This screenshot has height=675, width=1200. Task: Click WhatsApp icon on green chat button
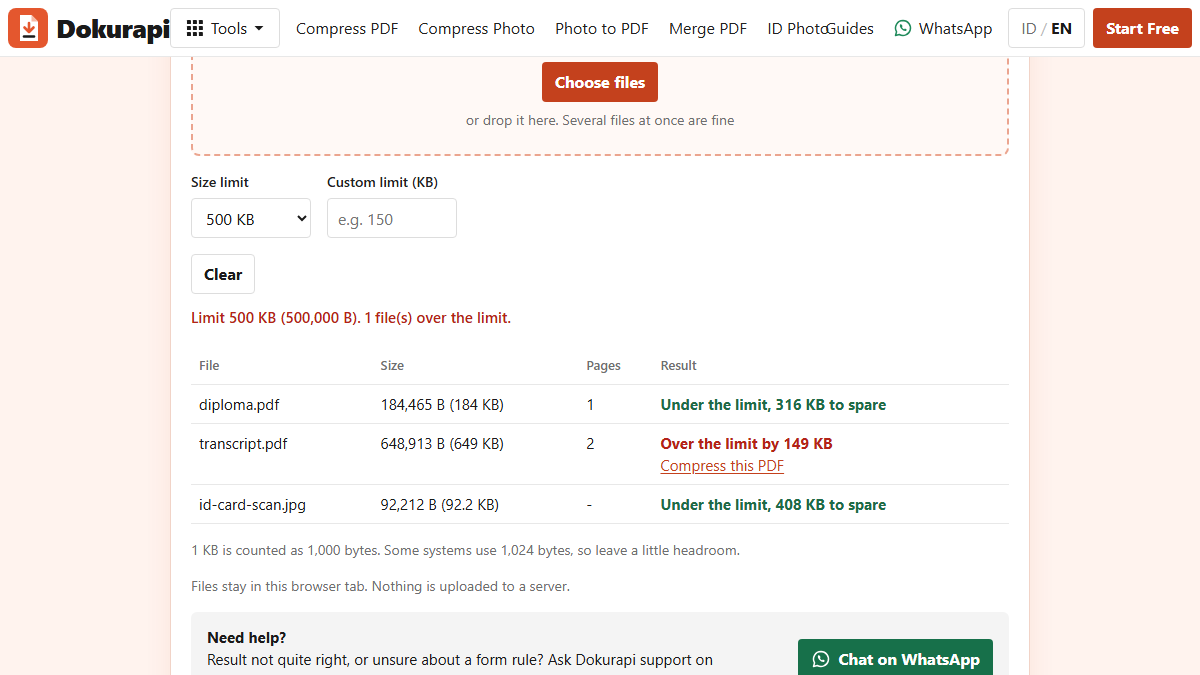pos(821,659)
